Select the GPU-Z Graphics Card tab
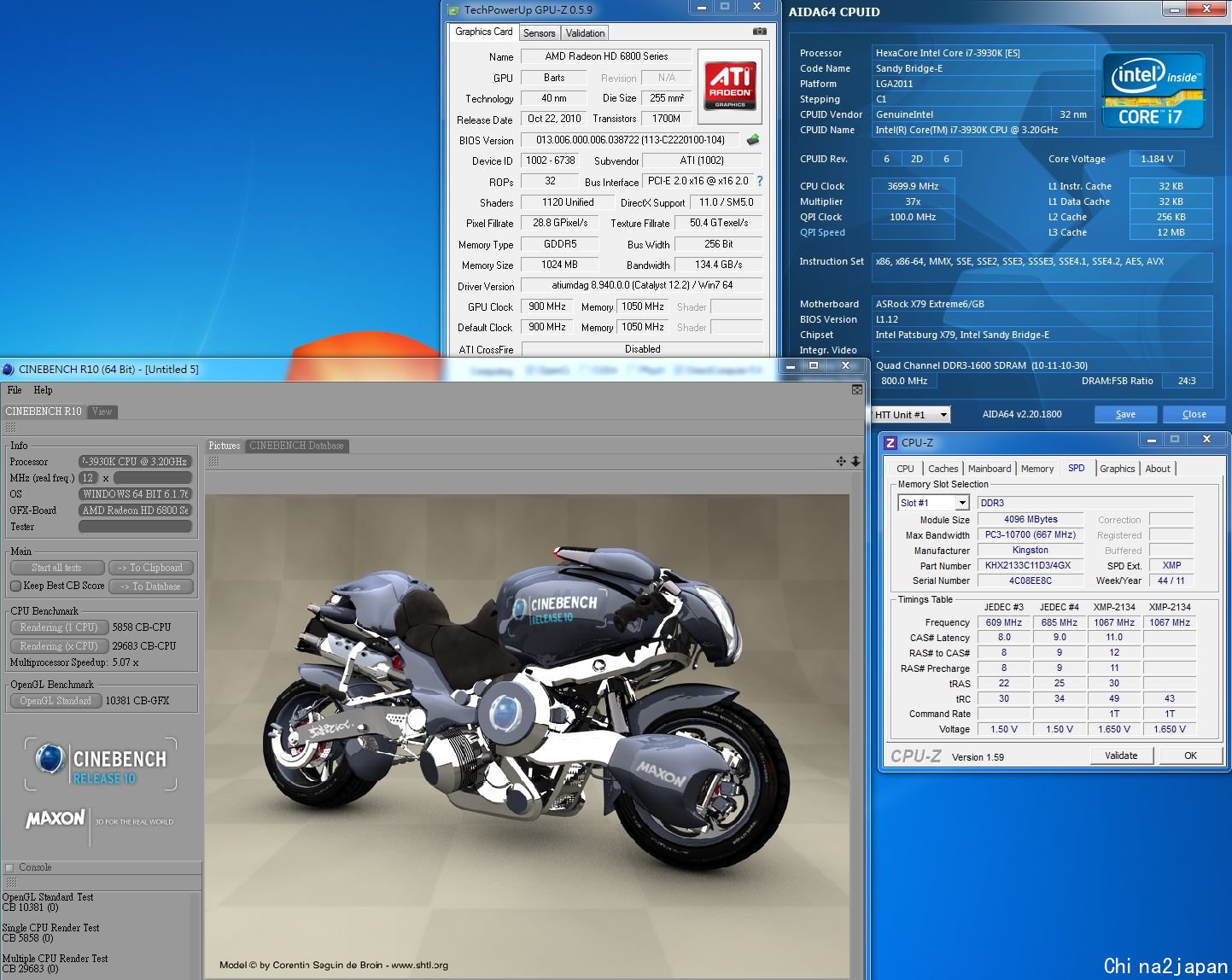The image size is (1232, 980). click(x=484, y=32)
